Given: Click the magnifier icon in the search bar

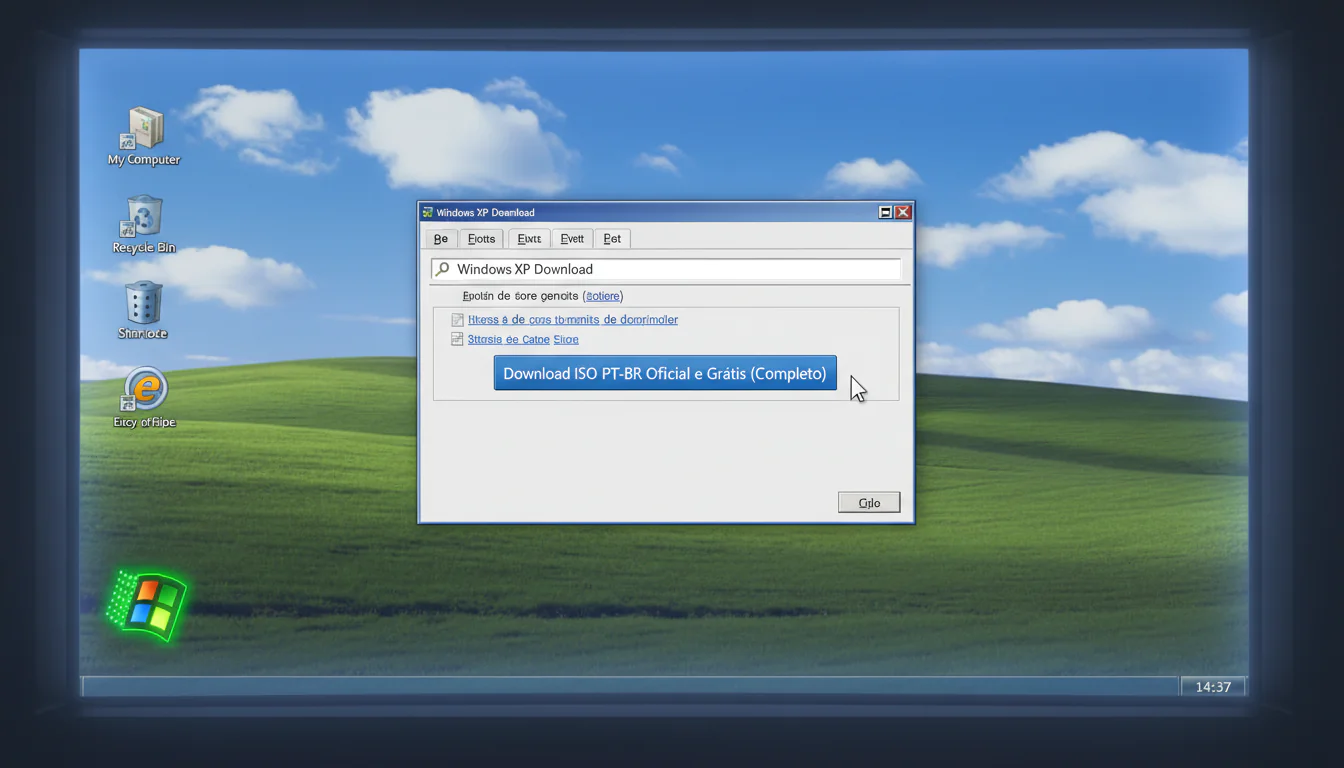Looking at the screenshot, I should [x=441, y=268].
